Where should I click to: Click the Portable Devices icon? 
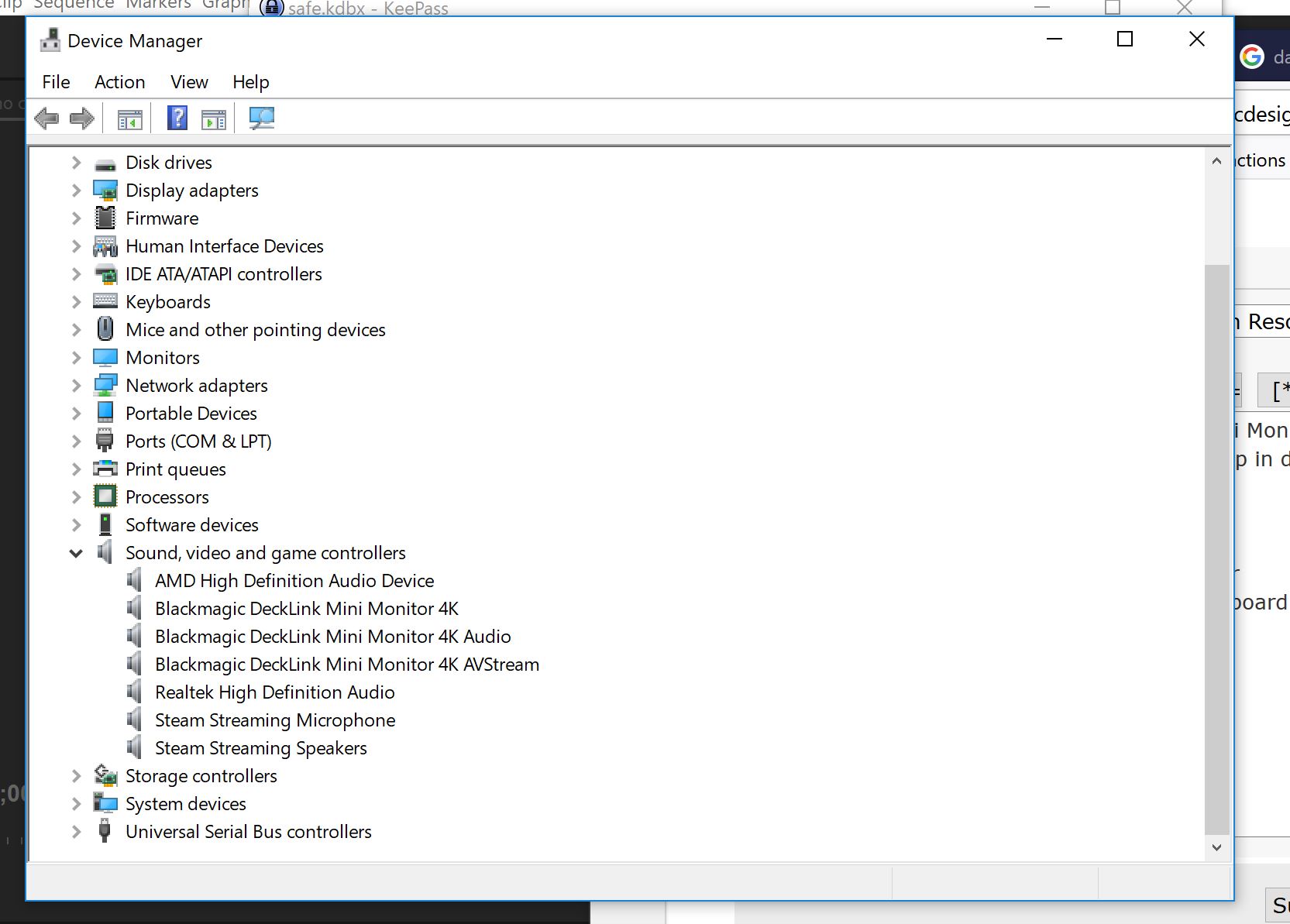[x=105, y=413]
